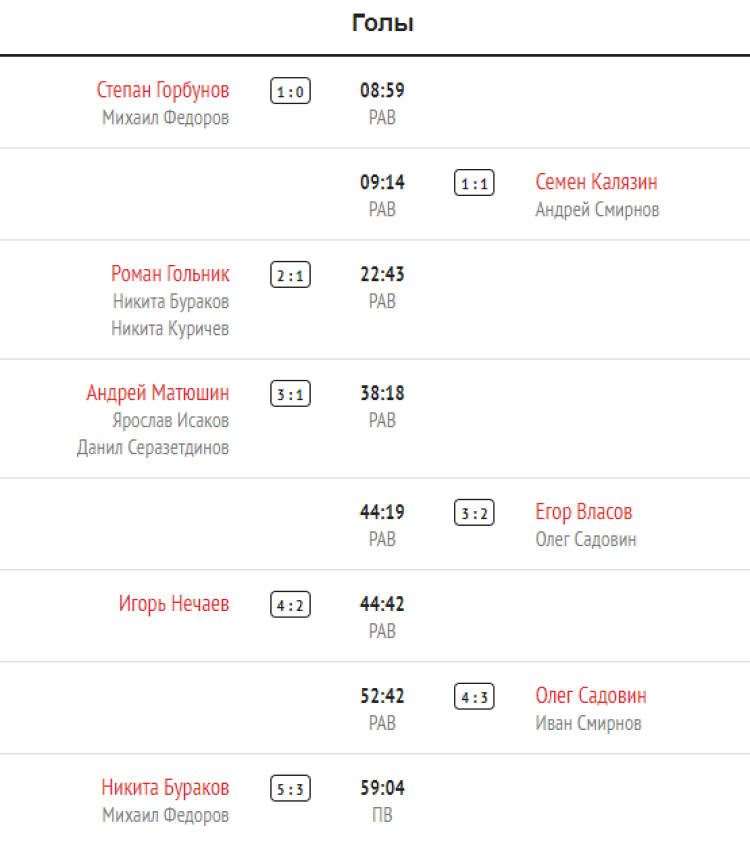Click the 3:1 score badge
Screen dimensions: 750x853
(290, 394)
